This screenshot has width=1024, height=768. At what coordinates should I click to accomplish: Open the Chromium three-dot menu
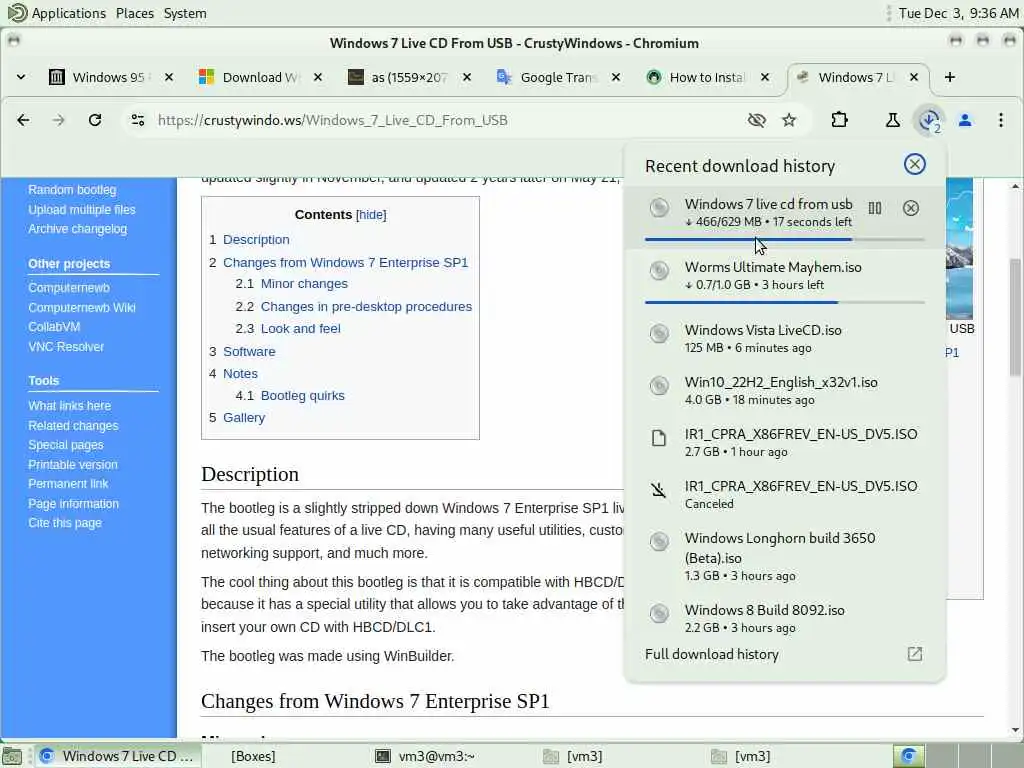1000,120
